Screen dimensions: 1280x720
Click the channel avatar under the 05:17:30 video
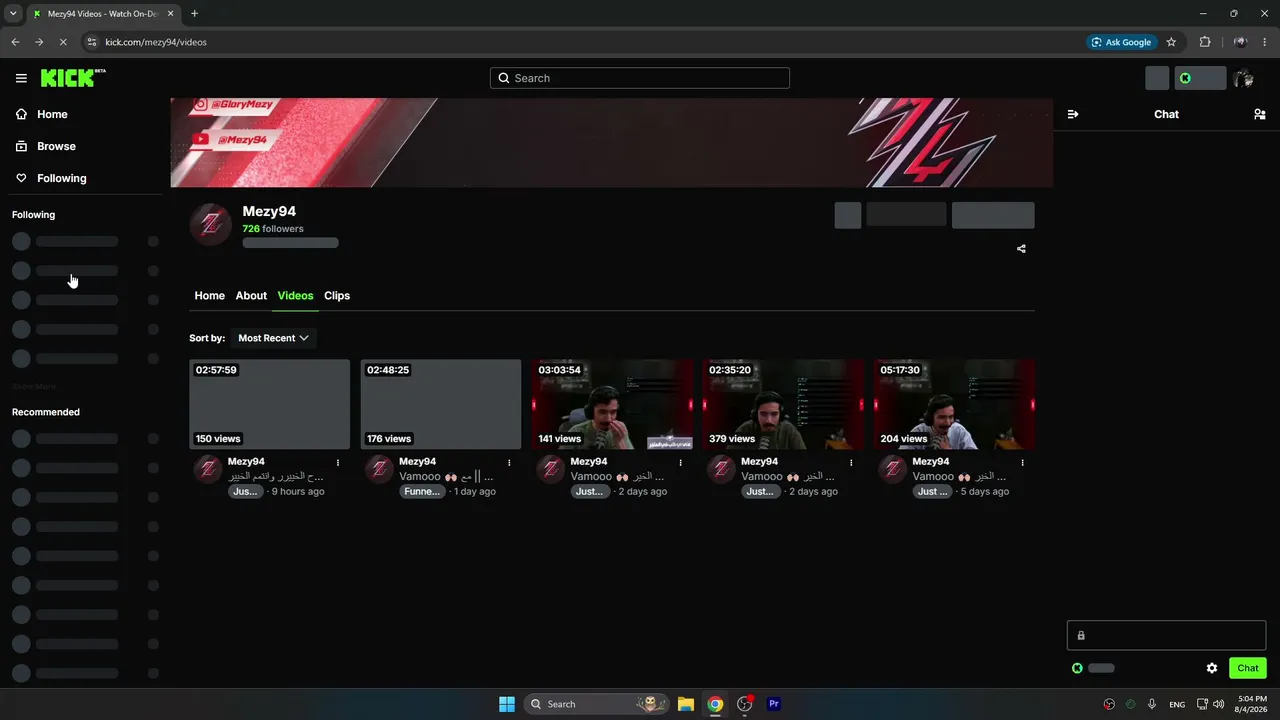pos(892,469)
